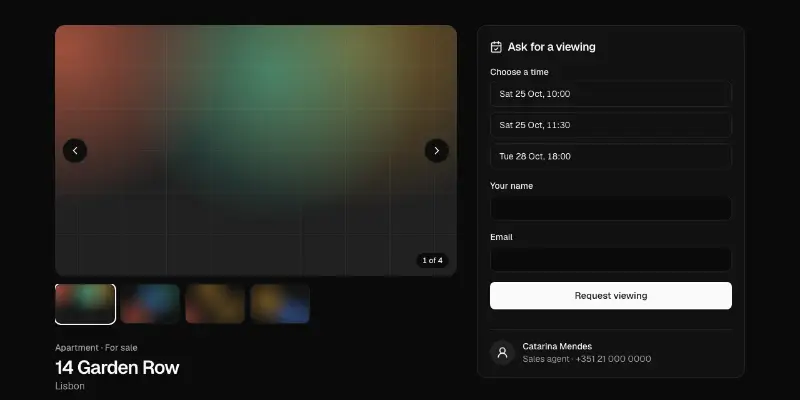Viewport: 800px width, 400px height.
Task: Show the second thumbnail photo
Action: [150, 304]
